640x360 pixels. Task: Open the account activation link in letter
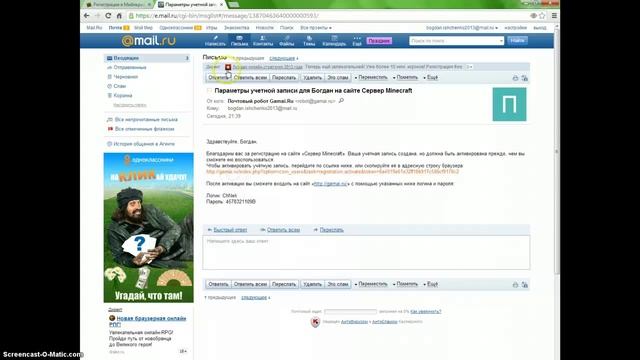click(332, 172)
